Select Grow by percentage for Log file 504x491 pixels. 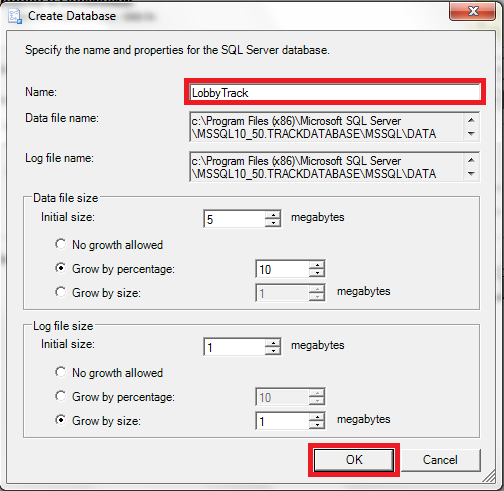(x=60, y=396)
